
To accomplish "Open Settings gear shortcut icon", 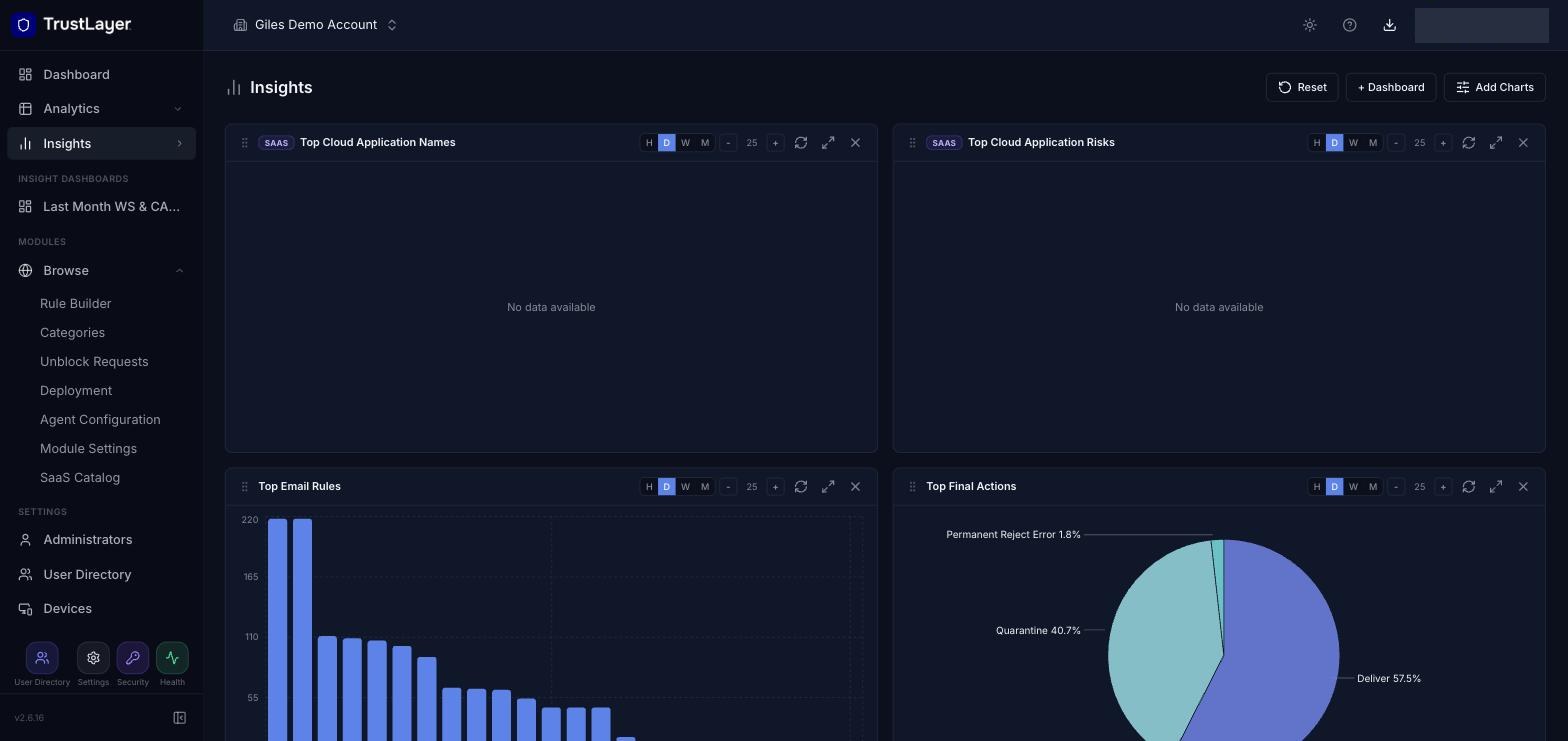I will coord(93,658).
